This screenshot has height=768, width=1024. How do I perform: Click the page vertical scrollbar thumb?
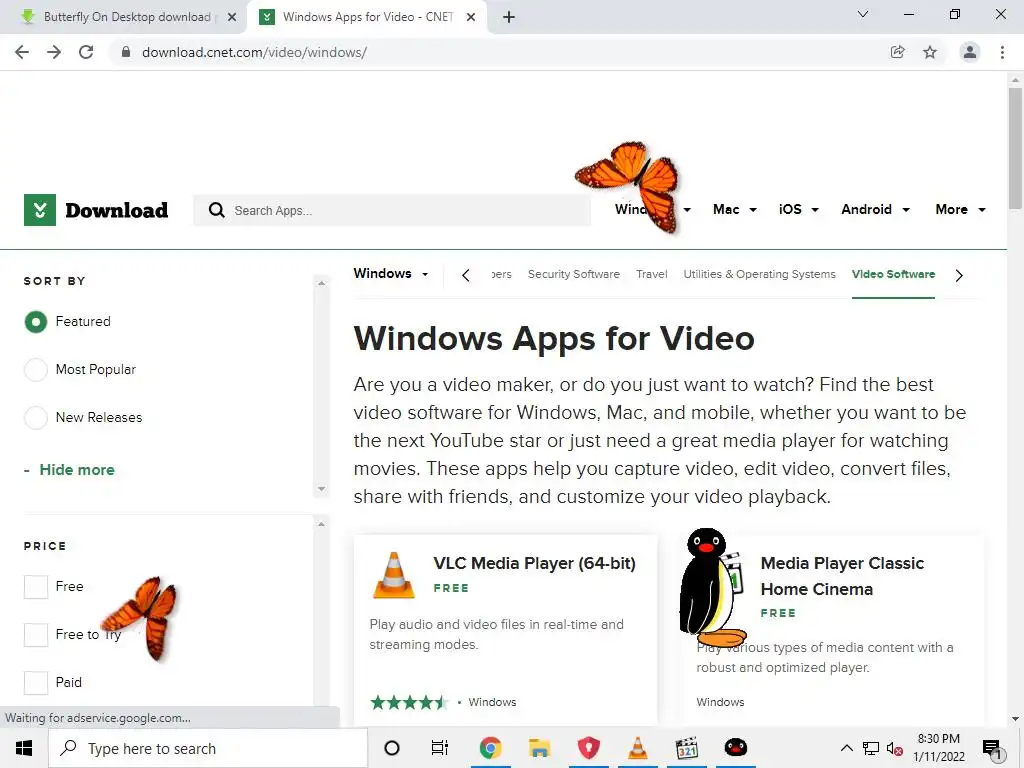pyautogui.click(x=1015, y=148)
